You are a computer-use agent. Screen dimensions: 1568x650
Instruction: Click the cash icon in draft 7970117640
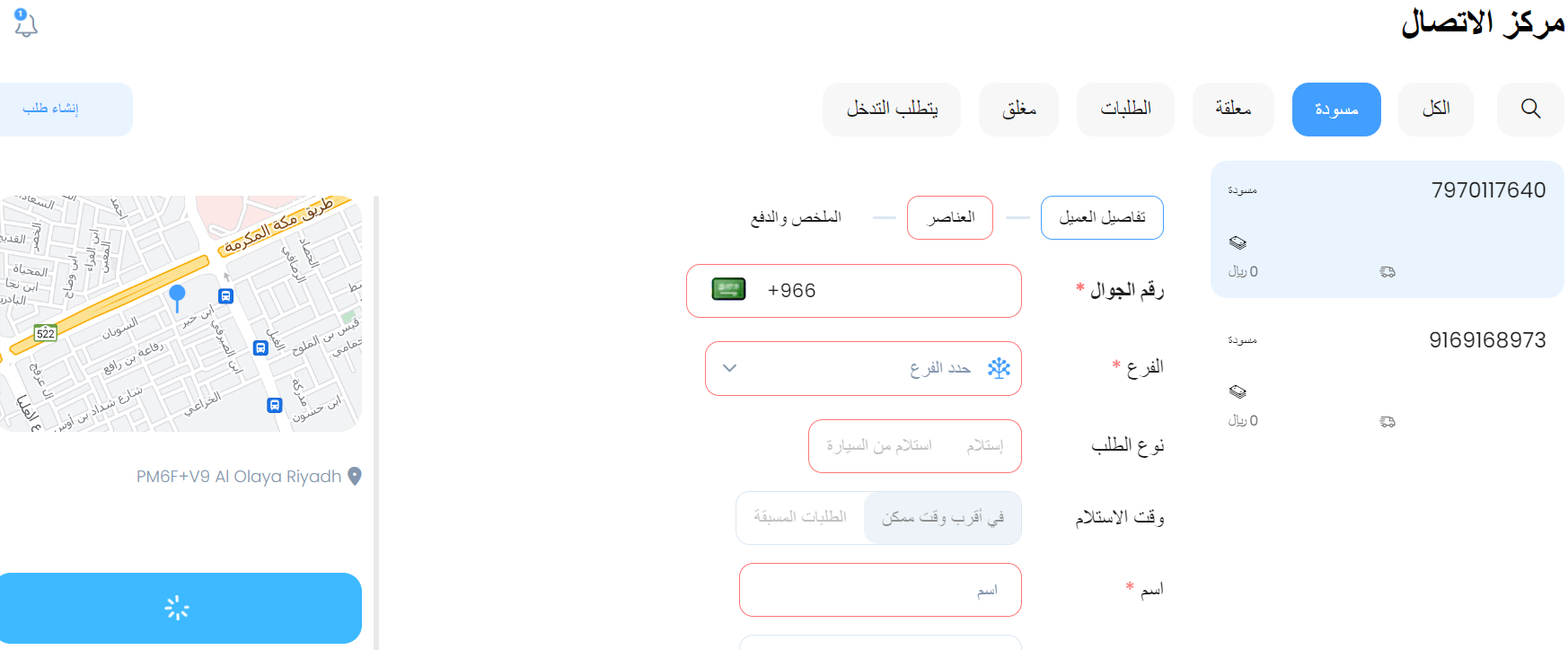point(1238,242)
